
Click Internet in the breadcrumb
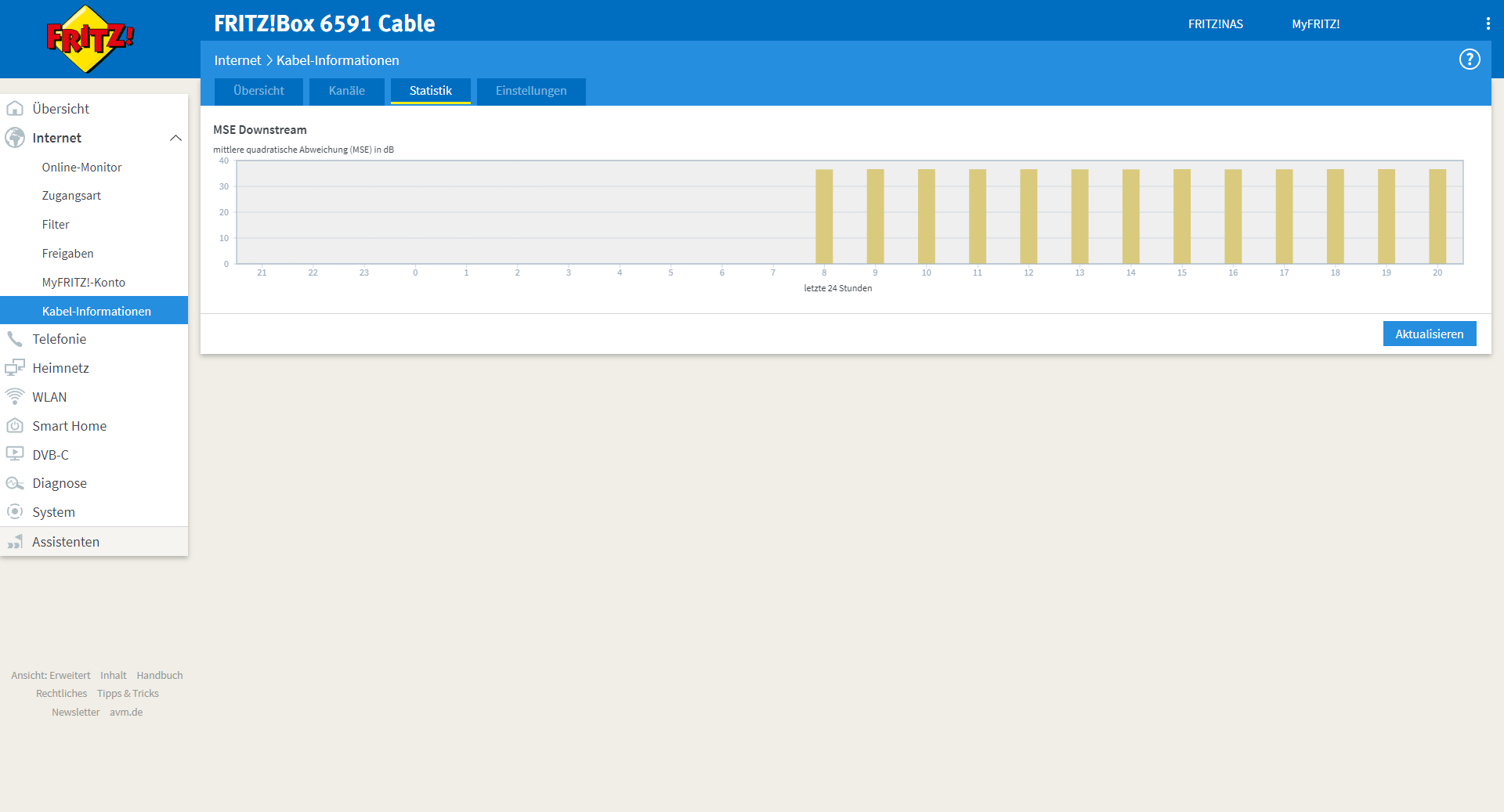[x=237, y=60]
